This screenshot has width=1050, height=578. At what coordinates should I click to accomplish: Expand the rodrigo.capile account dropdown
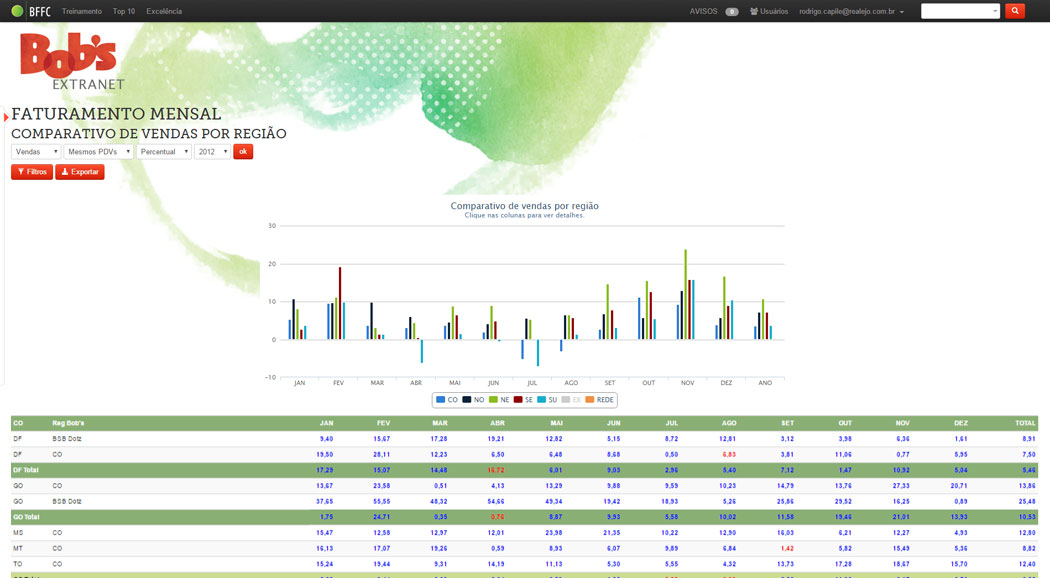[x=851, y=11]
